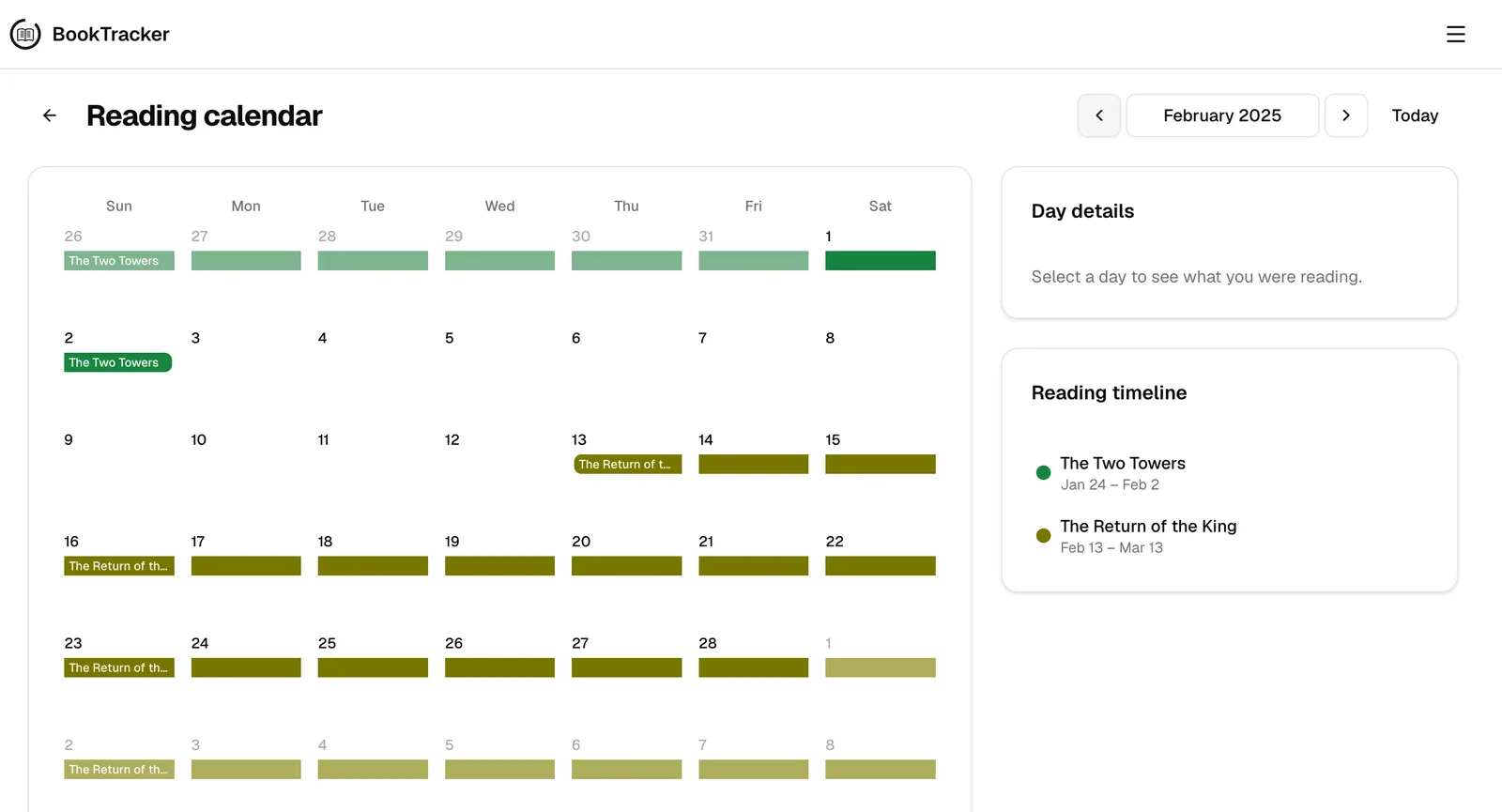Click the olive dot beside Return of the King

tap(1043, 535)
